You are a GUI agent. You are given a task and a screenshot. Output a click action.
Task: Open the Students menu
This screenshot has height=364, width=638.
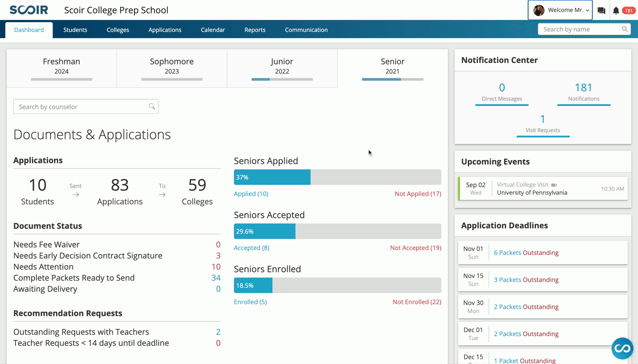[75, 30]
